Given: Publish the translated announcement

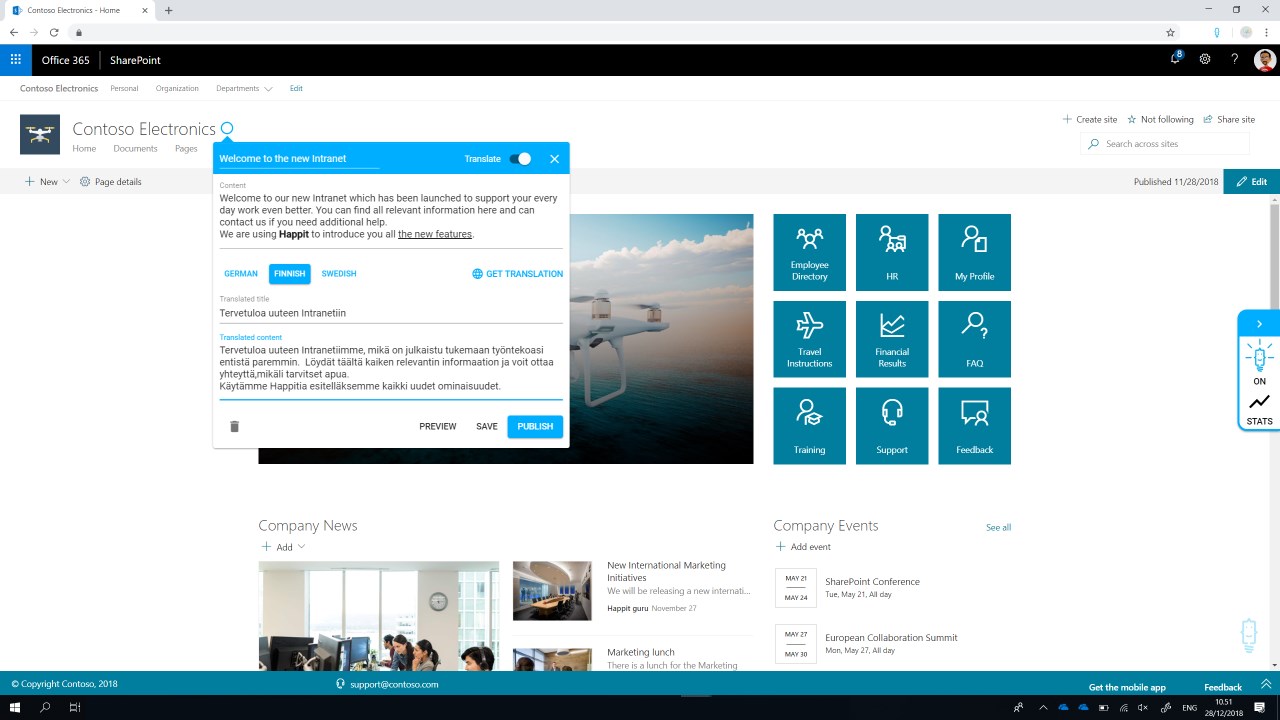Looking at the screenshot, I should pos(535,426).
